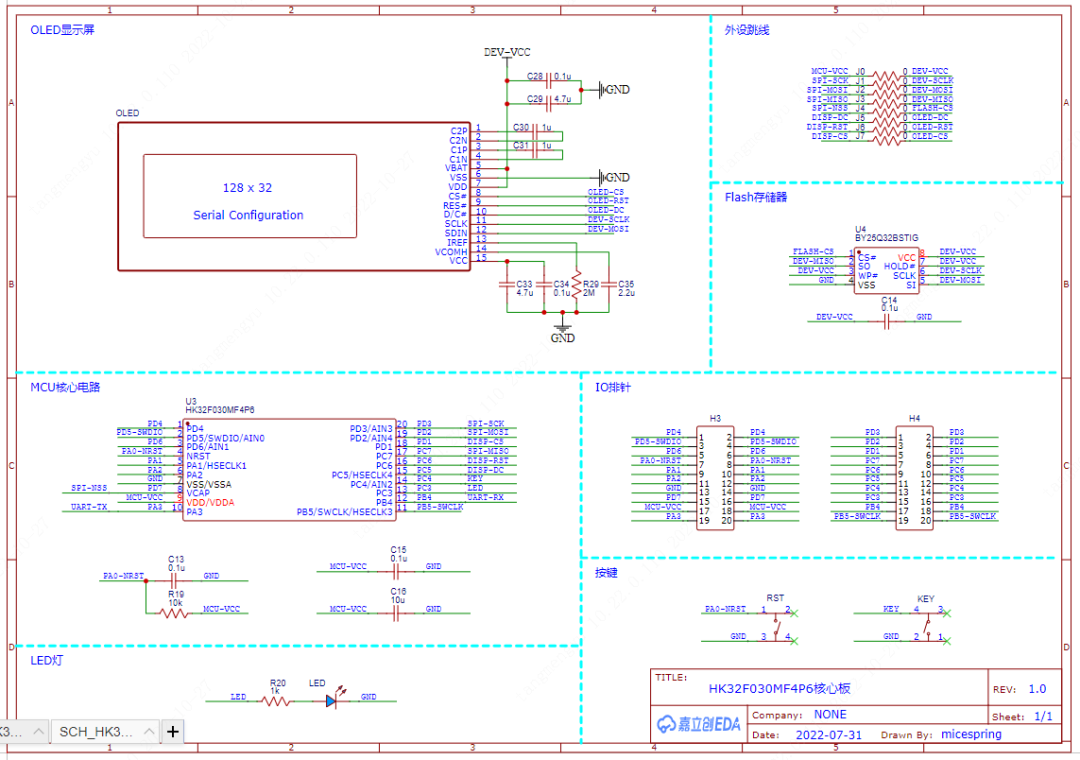Screen dimensions: 1080x760
Task: Click the 2022-07-31 date field
Action: point(830,734)
